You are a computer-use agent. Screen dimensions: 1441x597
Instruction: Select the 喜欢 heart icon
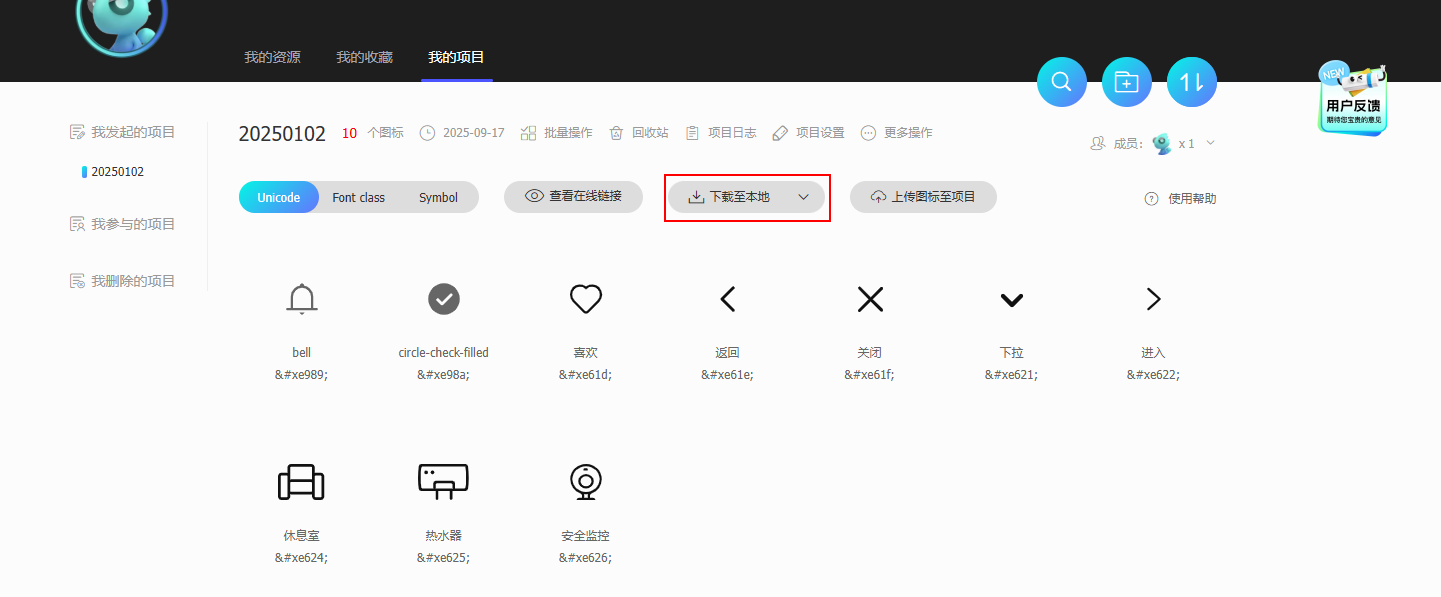(x=585, y=298)
